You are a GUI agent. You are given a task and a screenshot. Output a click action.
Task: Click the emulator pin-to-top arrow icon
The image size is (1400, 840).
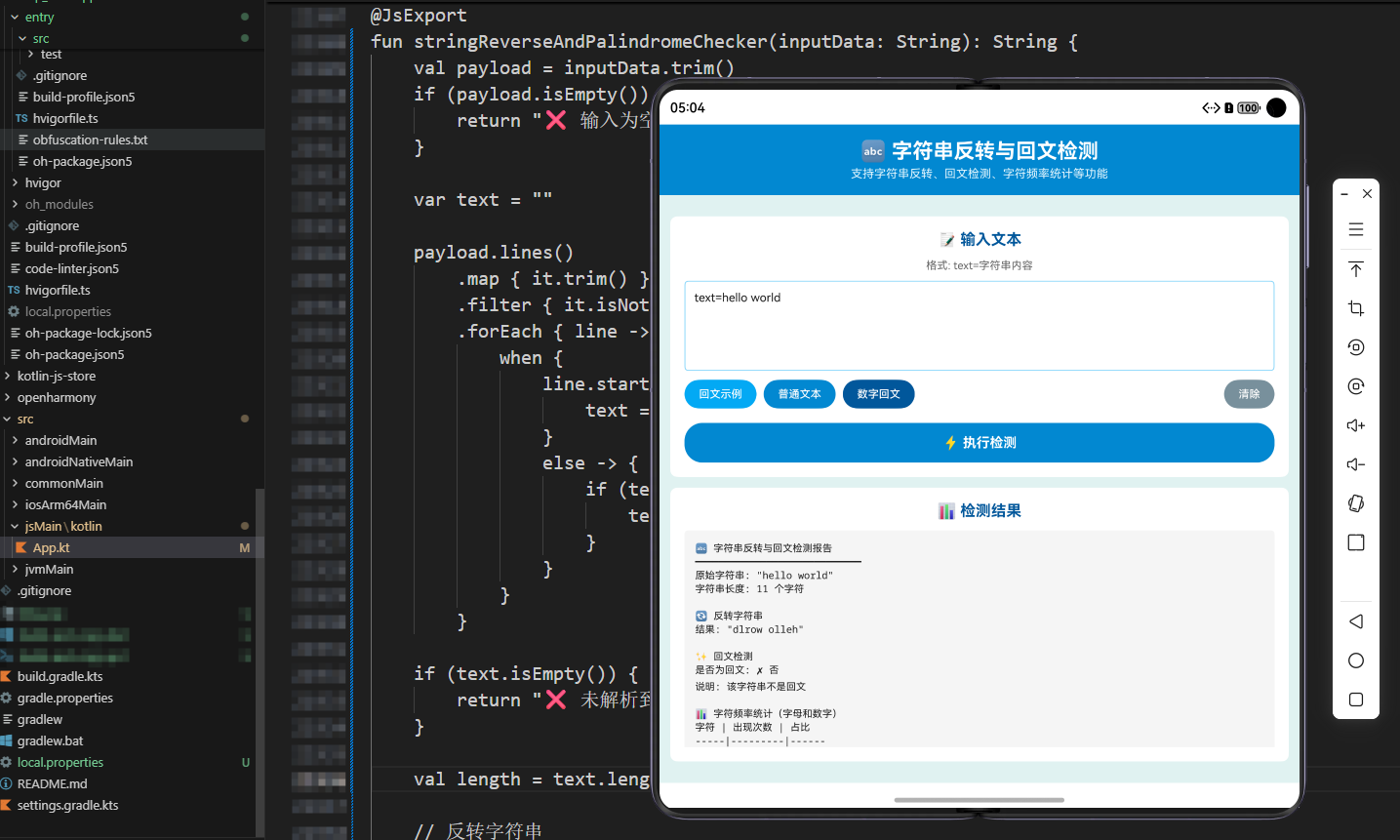tap(1356, 269)
